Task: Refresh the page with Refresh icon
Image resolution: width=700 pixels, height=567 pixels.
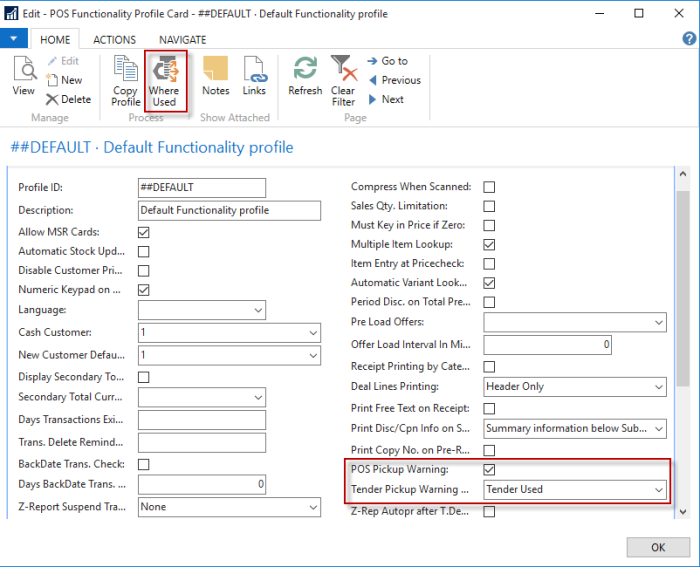Action: 305,78
